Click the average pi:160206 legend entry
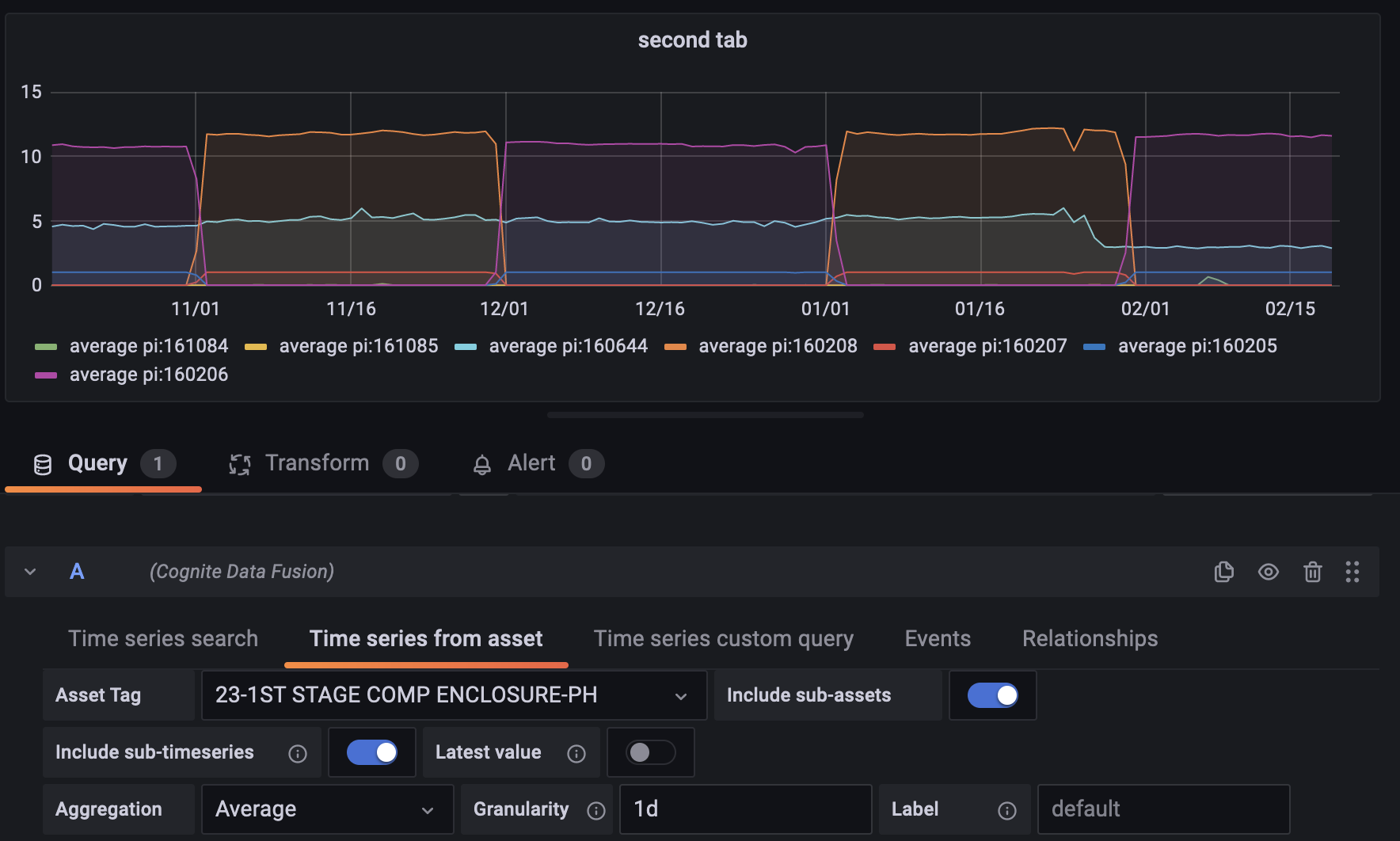 click(x=147, y=374)
